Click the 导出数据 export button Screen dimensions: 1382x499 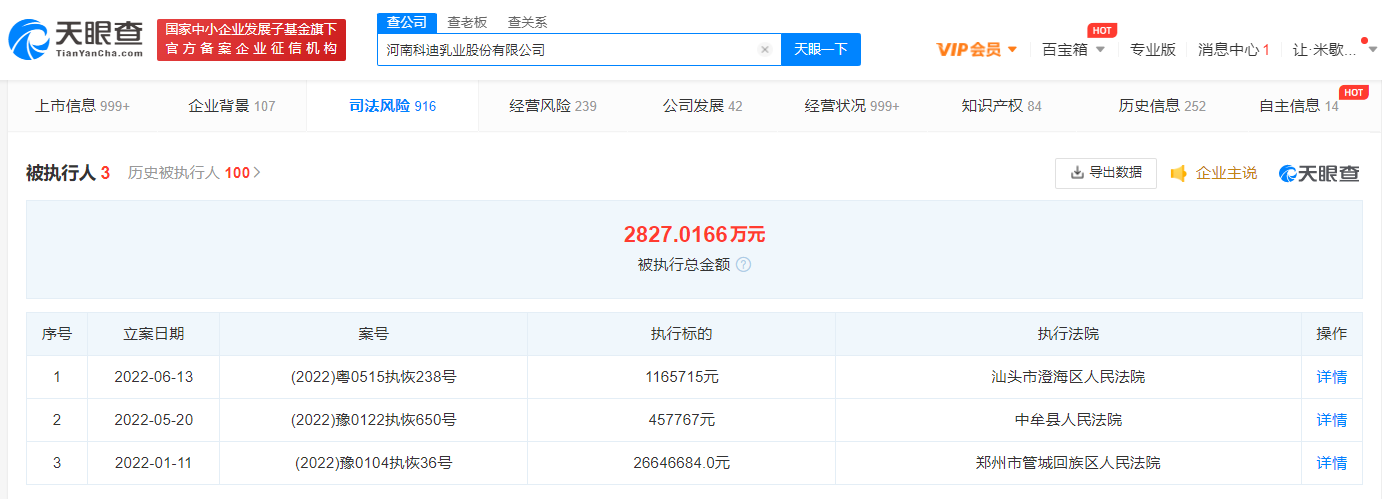click(x=1105, y=173)
